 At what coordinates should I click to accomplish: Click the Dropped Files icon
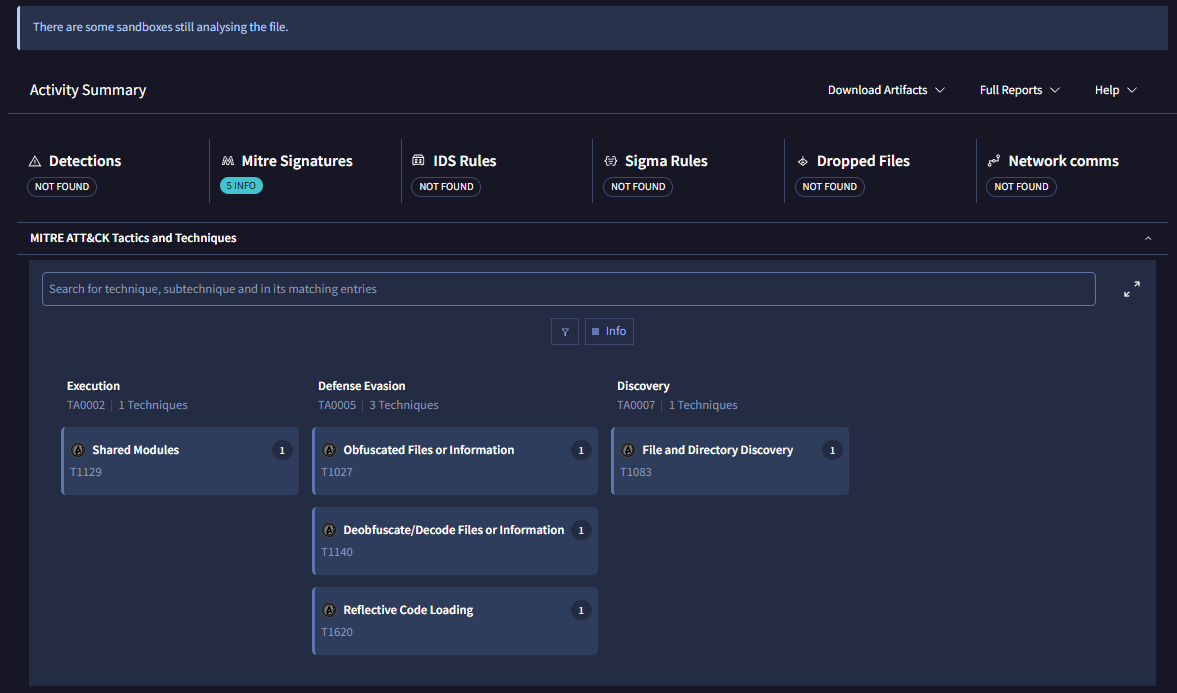(x=803, y=161)
